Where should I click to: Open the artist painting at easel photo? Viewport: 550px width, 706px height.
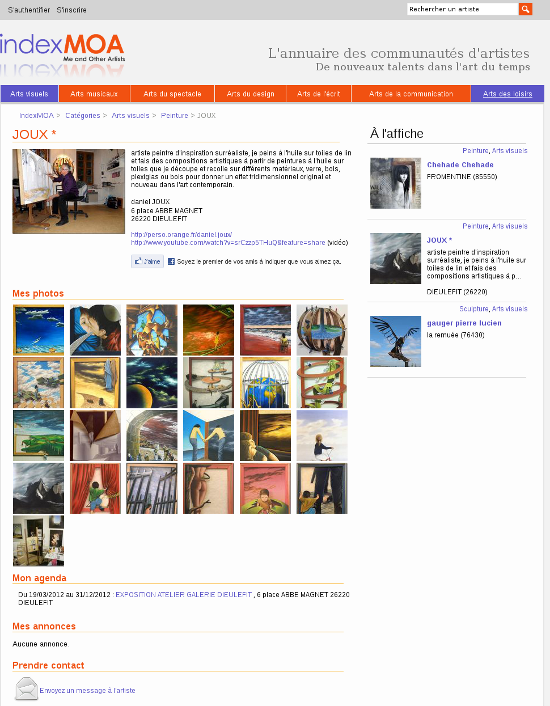[x=68, y=191]
